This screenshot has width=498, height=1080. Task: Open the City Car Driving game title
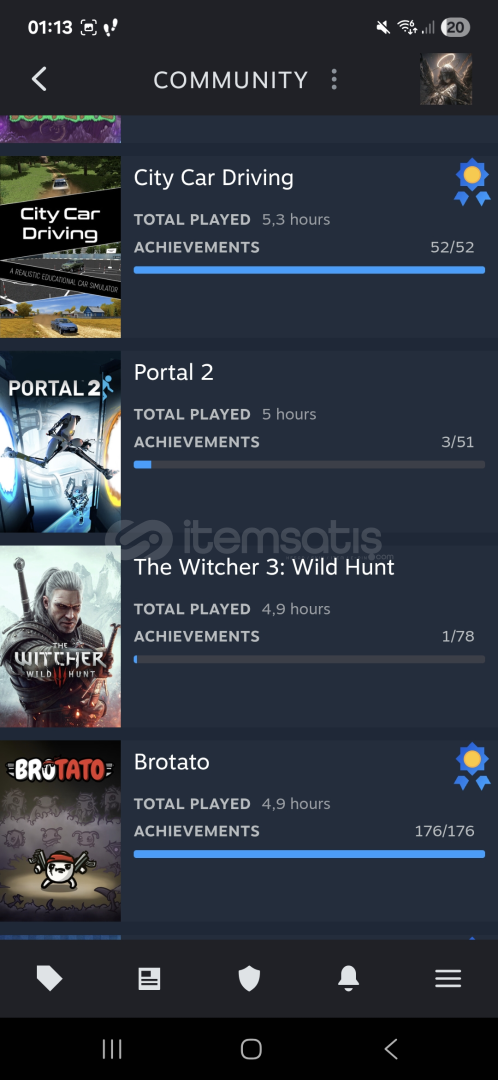(x=214, y=178)
